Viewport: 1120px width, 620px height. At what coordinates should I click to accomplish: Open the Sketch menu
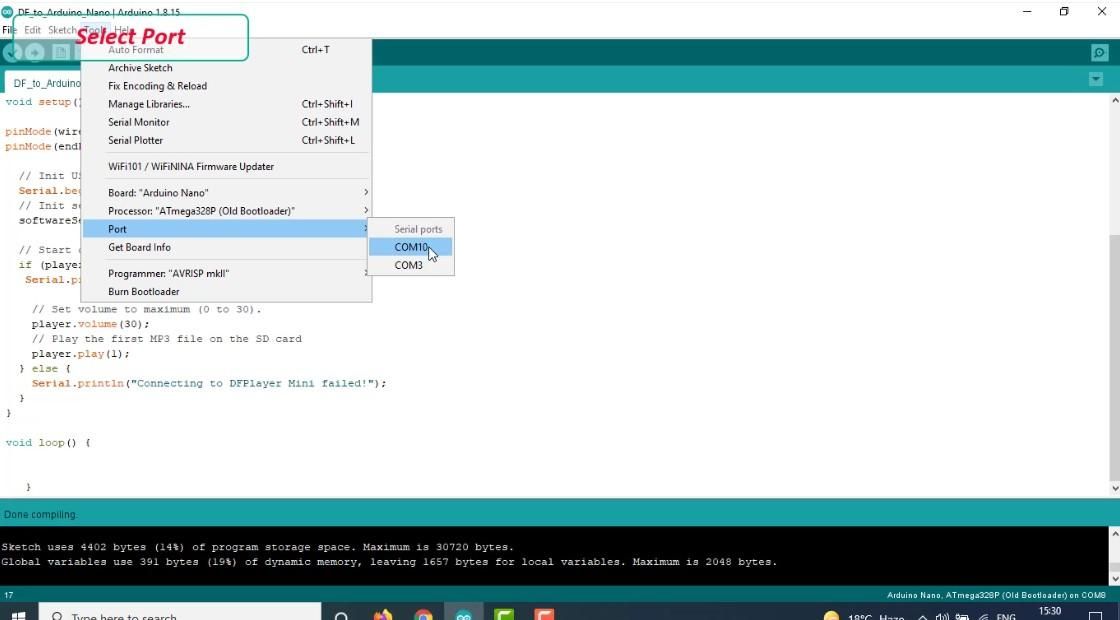click(x=62, y=29)
